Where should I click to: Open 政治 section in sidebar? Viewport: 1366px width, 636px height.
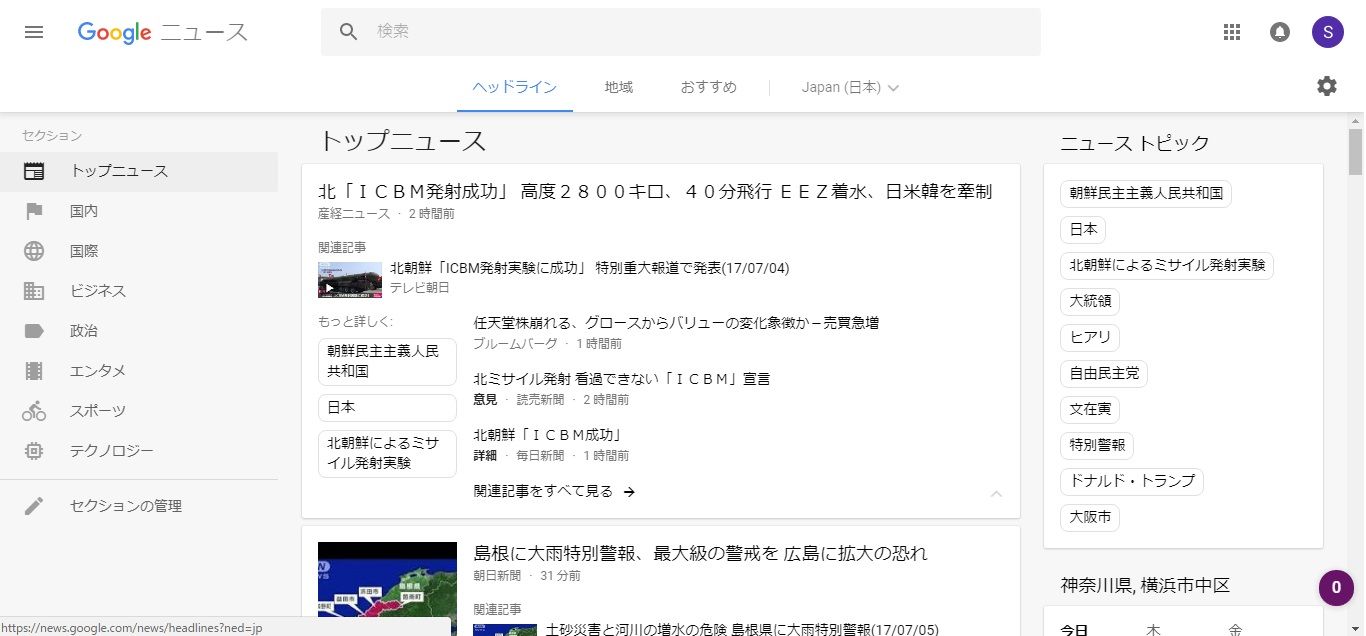139,331
